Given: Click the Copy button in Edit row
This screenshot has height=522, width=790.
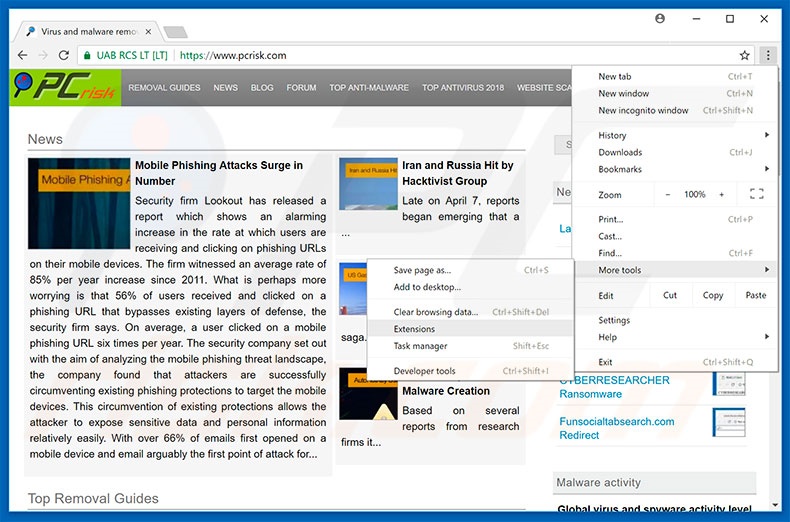Looking at the screenshot, I should click(x=712, y=295).
